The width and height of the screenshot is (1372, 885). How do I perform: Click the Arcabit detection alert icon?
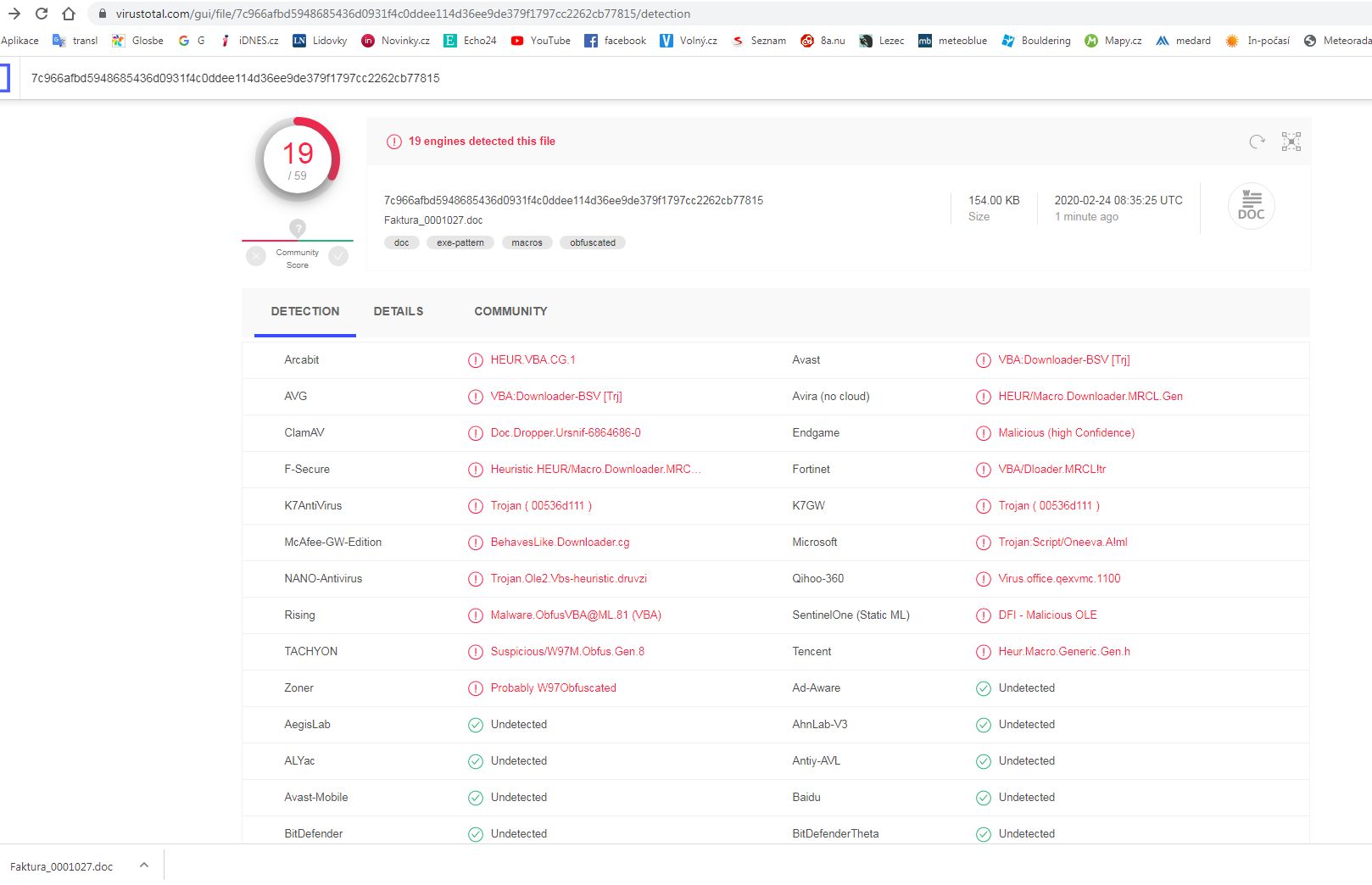coord(476,360)
